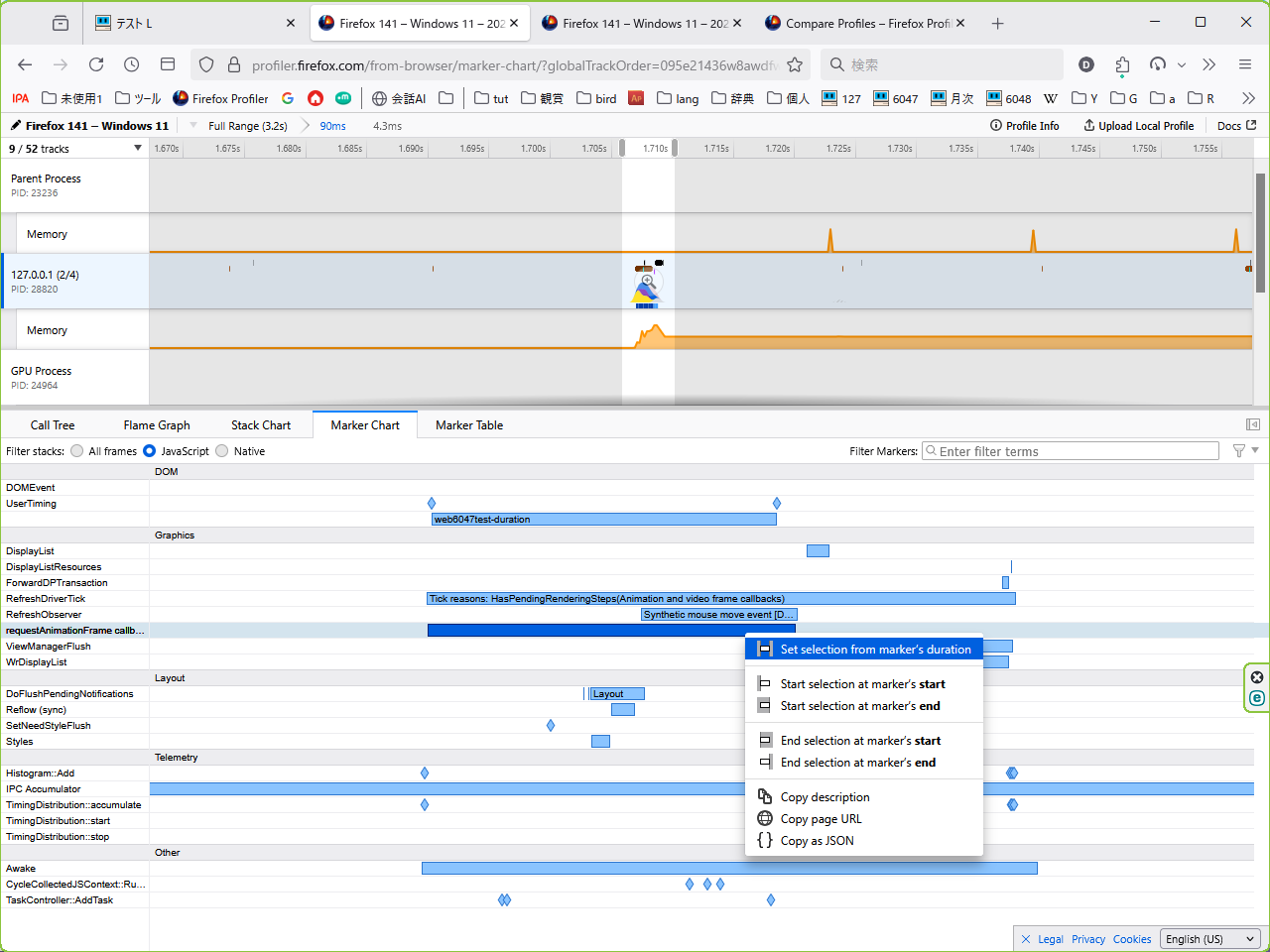Click the 90ms breadcrumb
1270x952 pixels.
coord(332,126)
